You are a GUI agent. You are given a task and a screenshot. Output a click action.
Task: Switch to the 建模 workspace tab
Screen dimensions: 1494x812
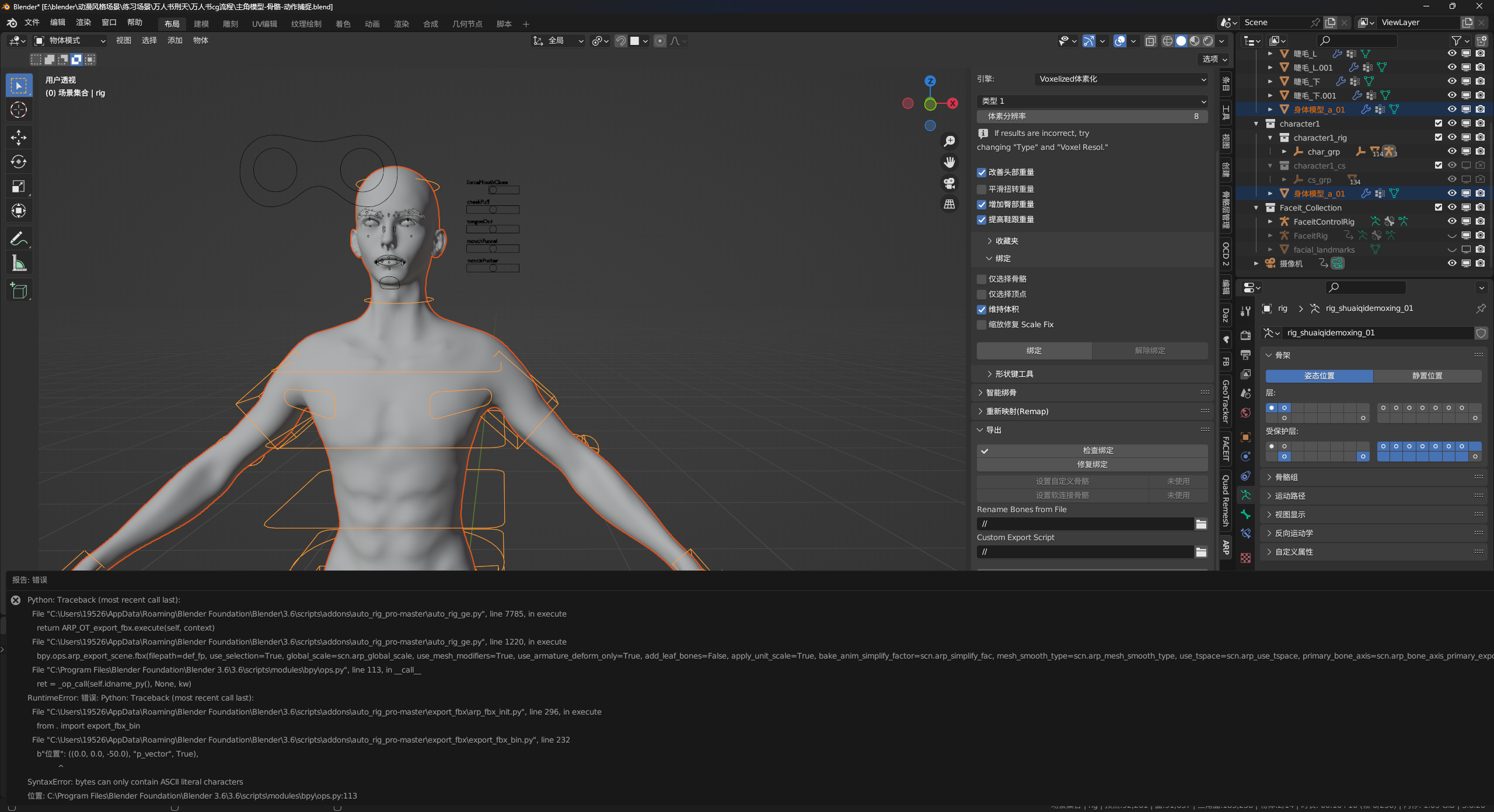click(x=201, y=24)
